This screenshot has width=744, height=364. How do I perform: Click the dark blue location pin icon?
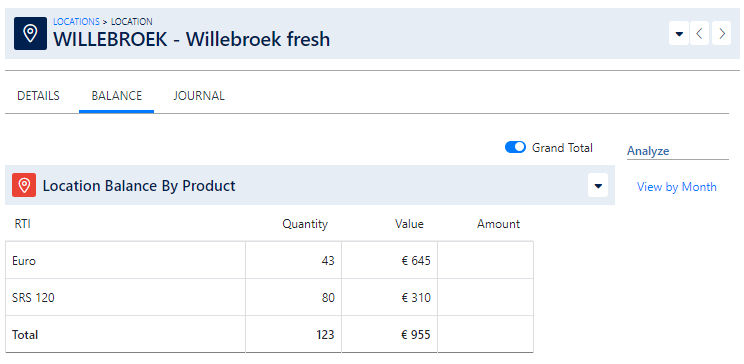(30, 34)
